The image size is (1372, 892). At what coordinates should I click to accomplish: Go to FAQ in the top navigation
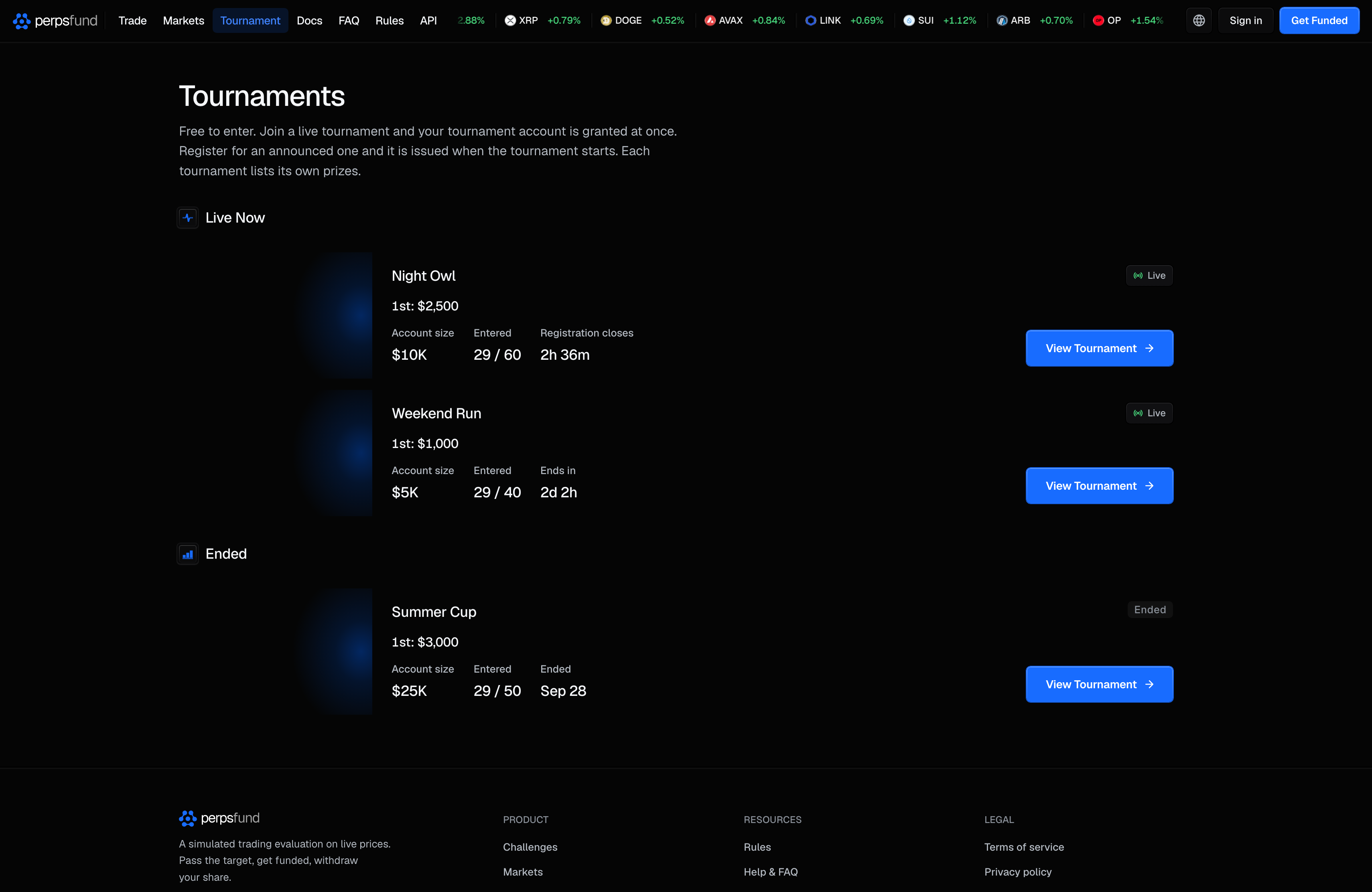[349, 21]
